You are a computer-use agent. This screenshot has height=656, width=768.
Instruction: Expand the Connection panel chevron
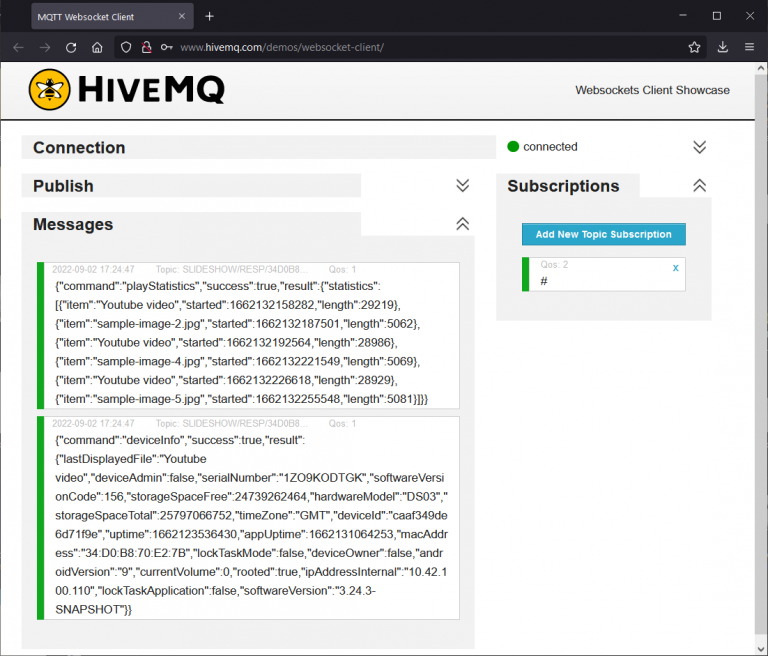coord(700,147)
